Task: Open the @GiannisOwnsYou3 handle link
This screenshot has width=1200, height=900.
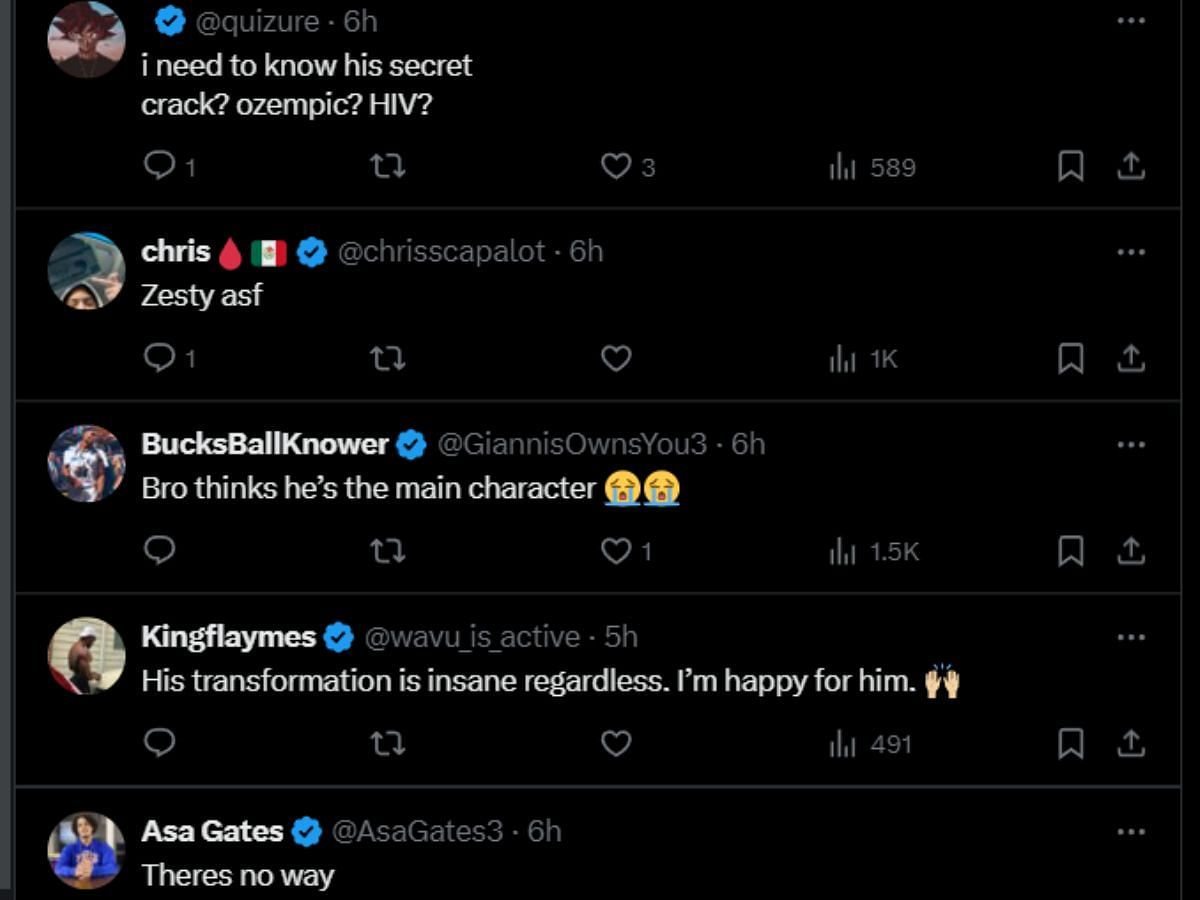Action: pyautogui.click(x=572, y=444)
